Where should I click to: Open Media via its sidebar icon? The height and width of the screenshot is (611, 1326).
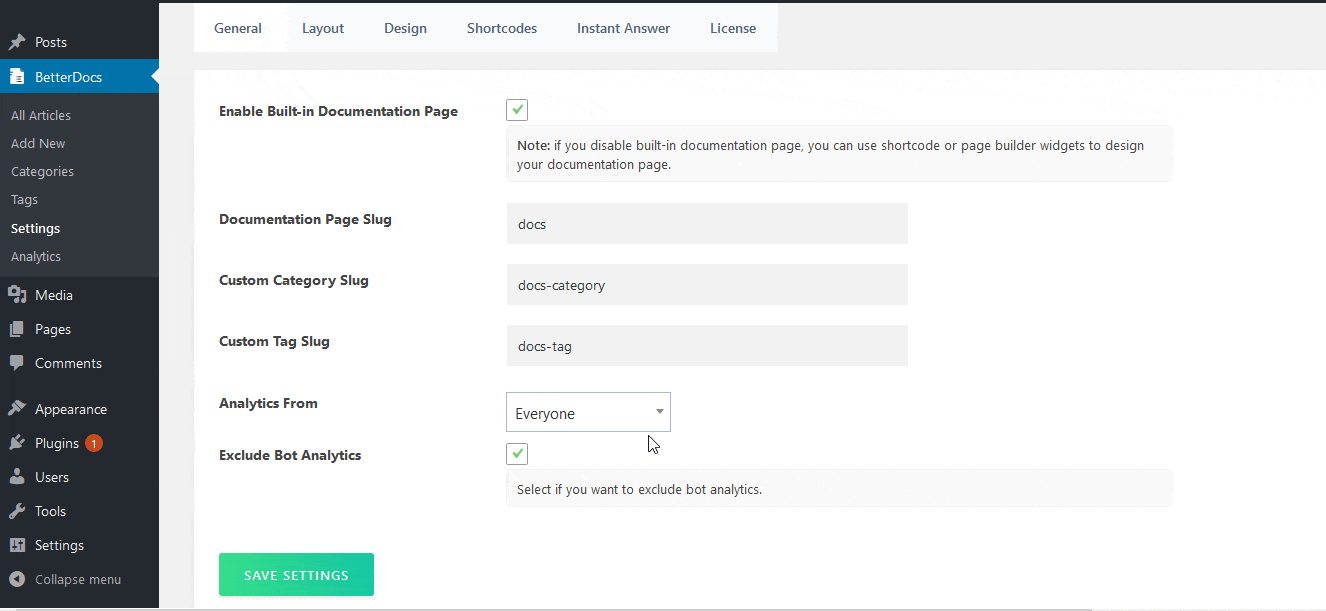[17, 295]
